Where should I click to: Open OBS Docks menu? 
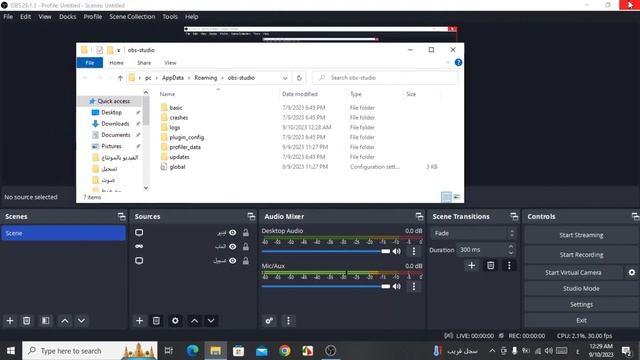[67, 17]
